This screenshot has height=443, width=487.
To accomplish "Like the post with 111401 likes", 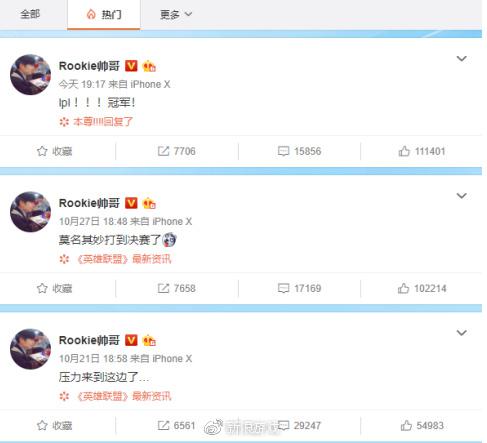I will click(422, 151).
